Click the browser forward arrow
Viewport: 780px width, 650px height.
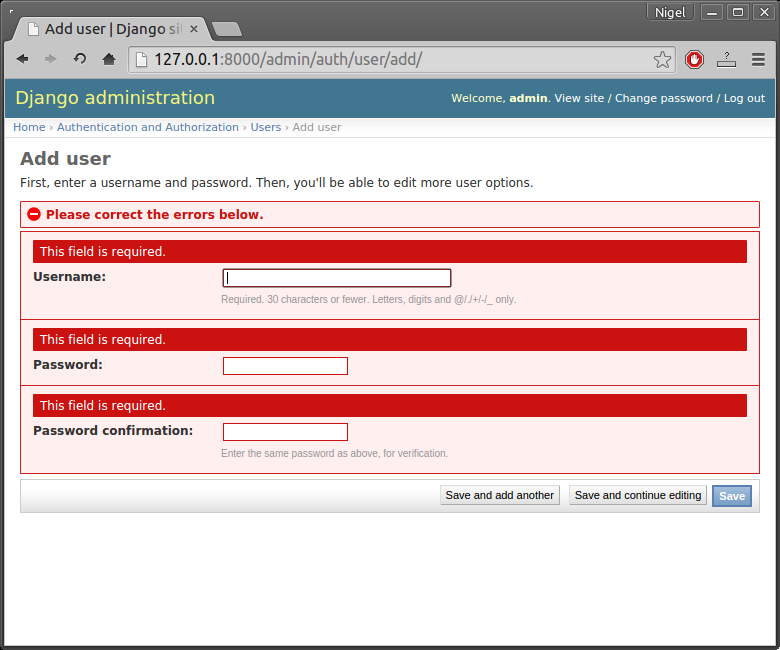(x=50, y=59)
